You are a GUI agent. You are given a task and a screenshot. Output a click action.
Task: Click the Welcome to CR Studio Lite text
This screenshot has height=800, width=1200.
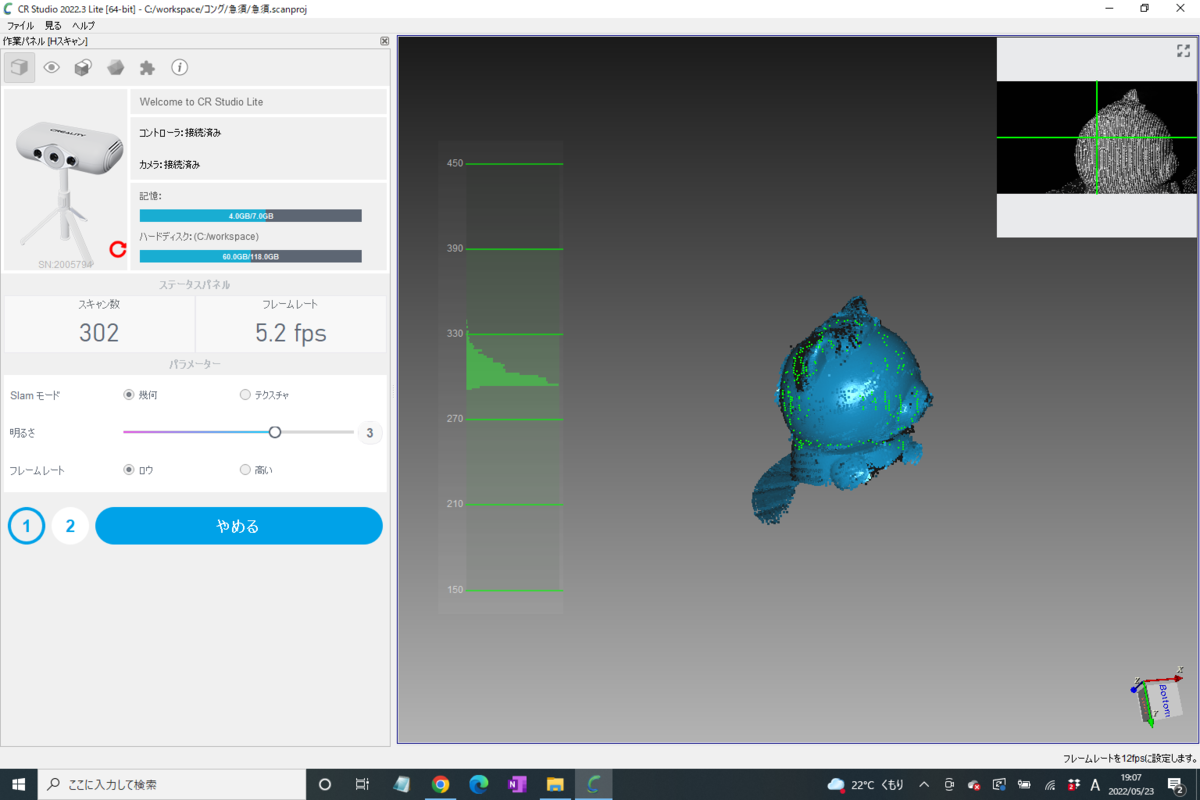click(201, 102)
